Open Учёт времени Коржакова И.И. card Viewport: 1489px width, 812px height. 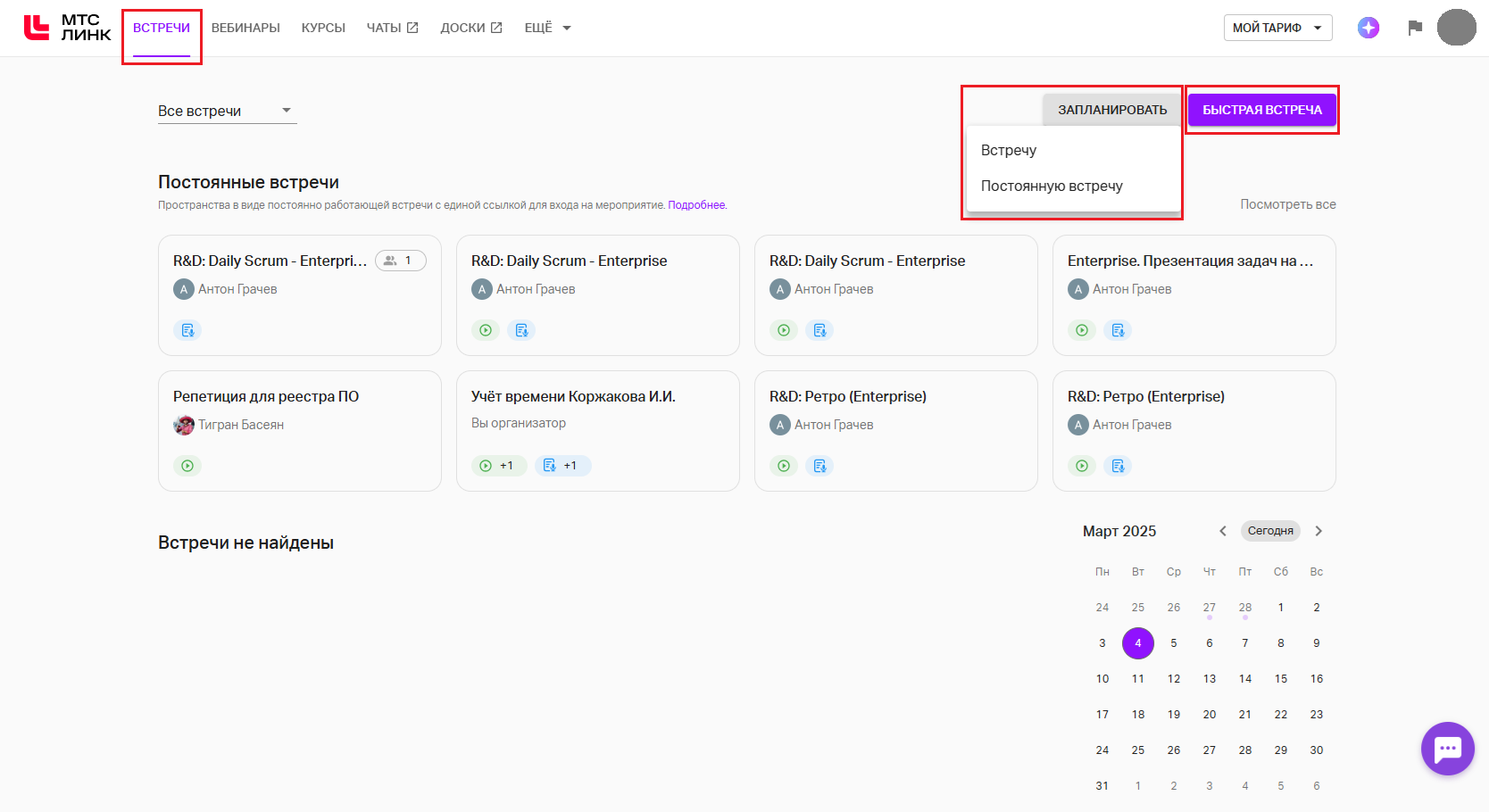(598, 431)
